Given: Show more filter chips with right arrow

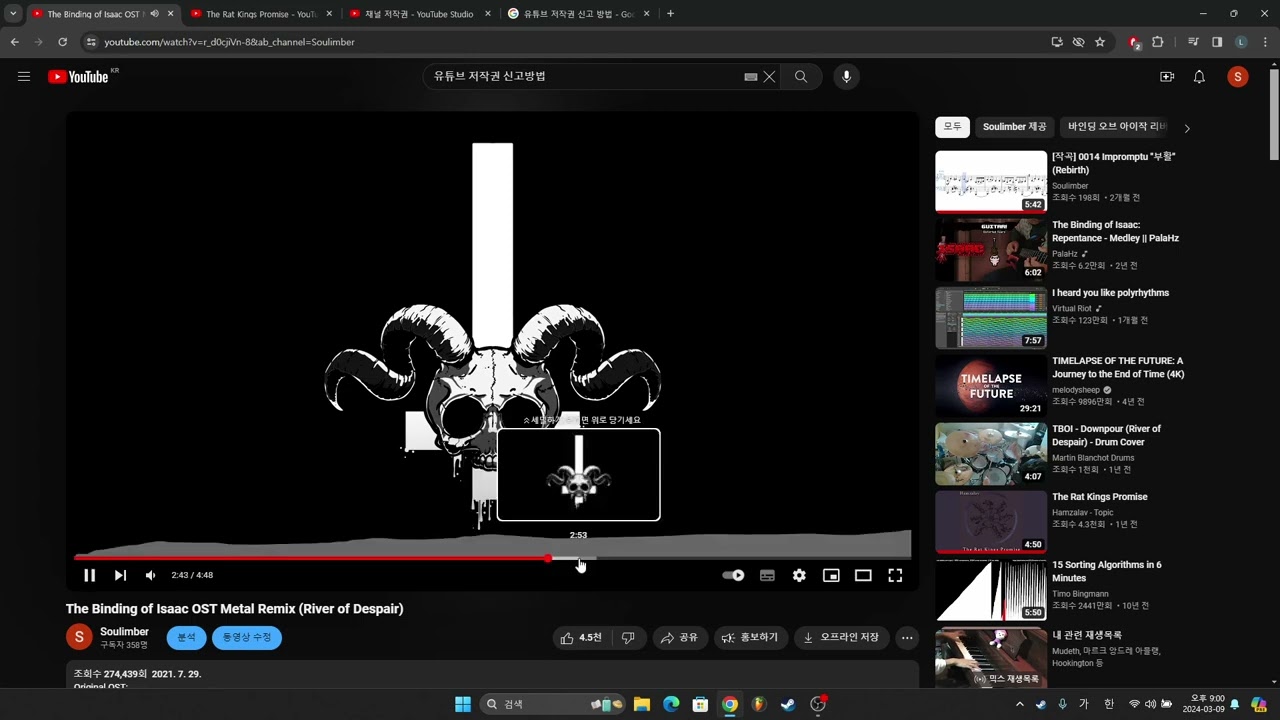Looking at the screenshot, I should (x=1187, y=128).
